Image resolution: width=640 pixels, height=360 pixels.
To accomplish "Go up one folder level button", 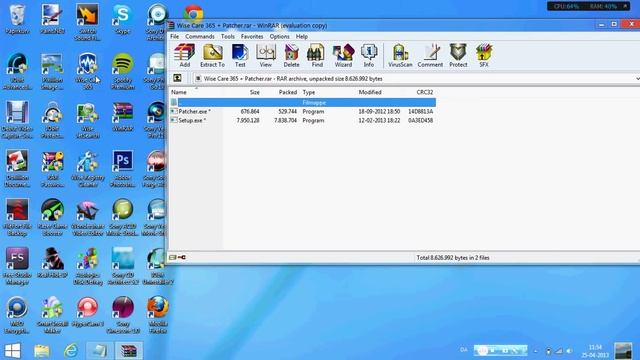I will pos(177,78).
